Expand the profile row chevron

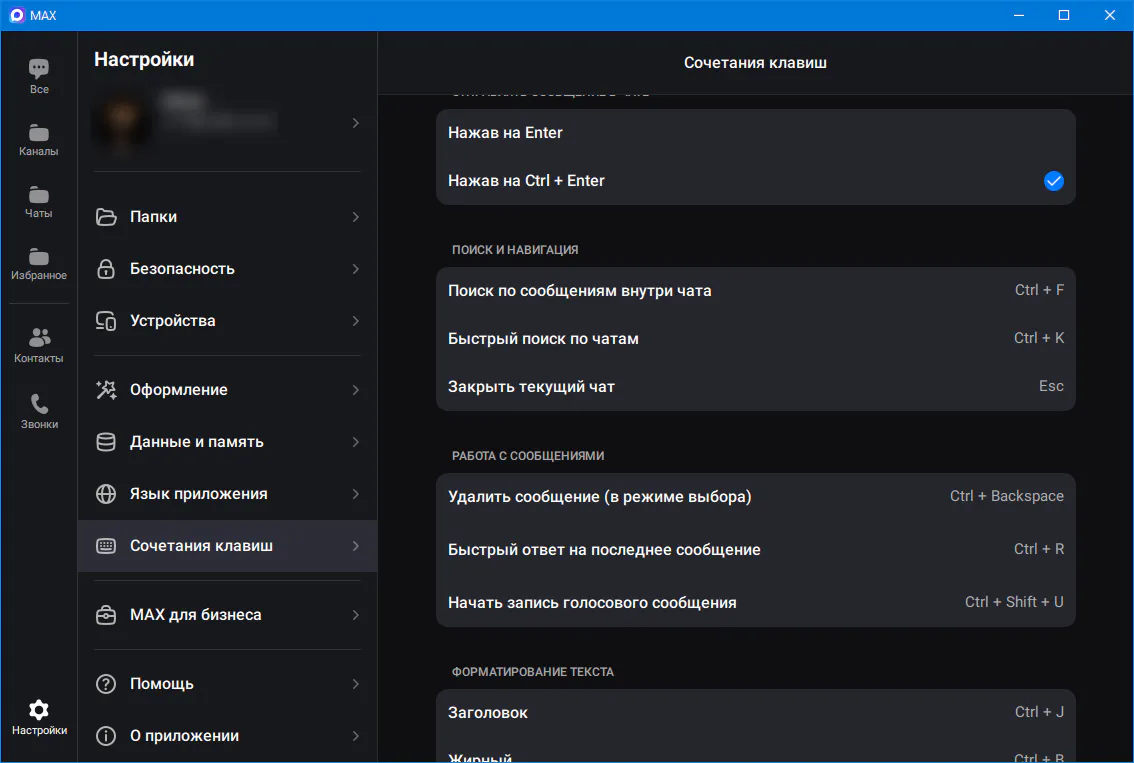coord(356,123)
